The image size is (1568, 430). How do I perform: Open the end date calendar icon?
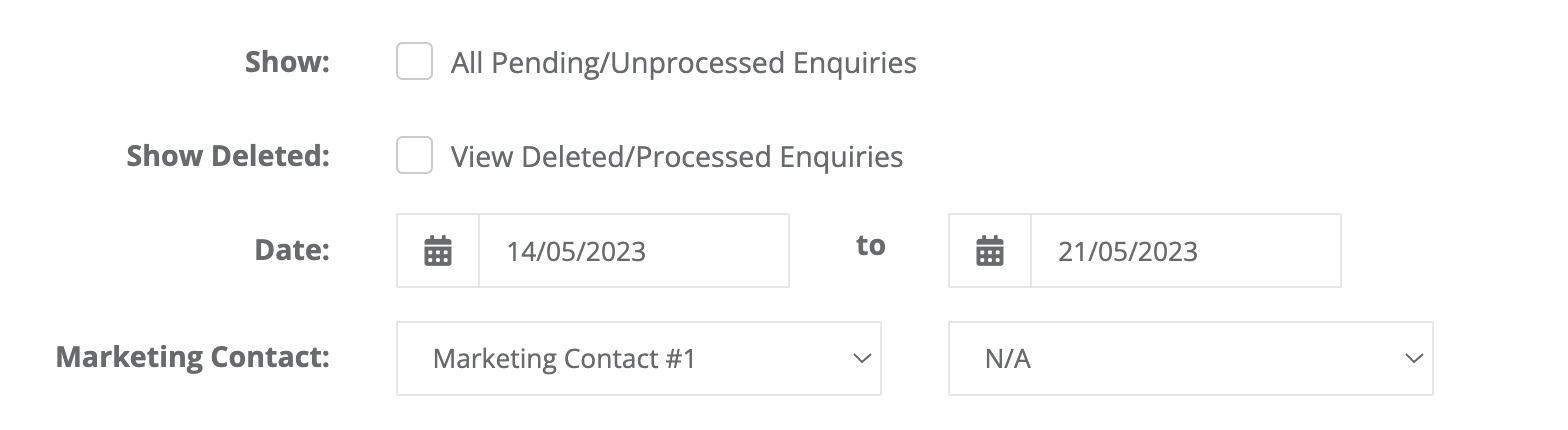[990, 250]
